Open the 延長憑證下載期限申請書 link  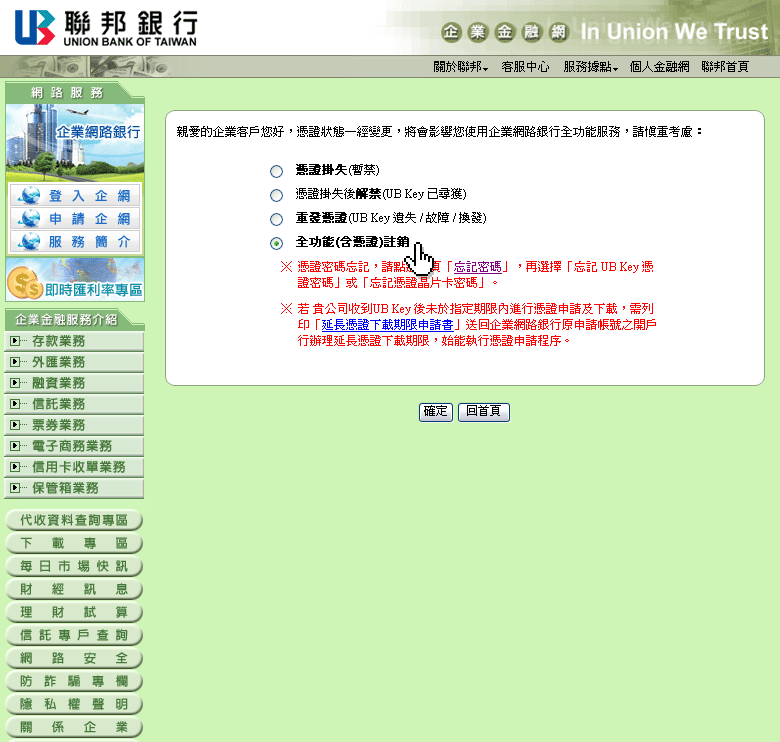(x=388, y=325)
